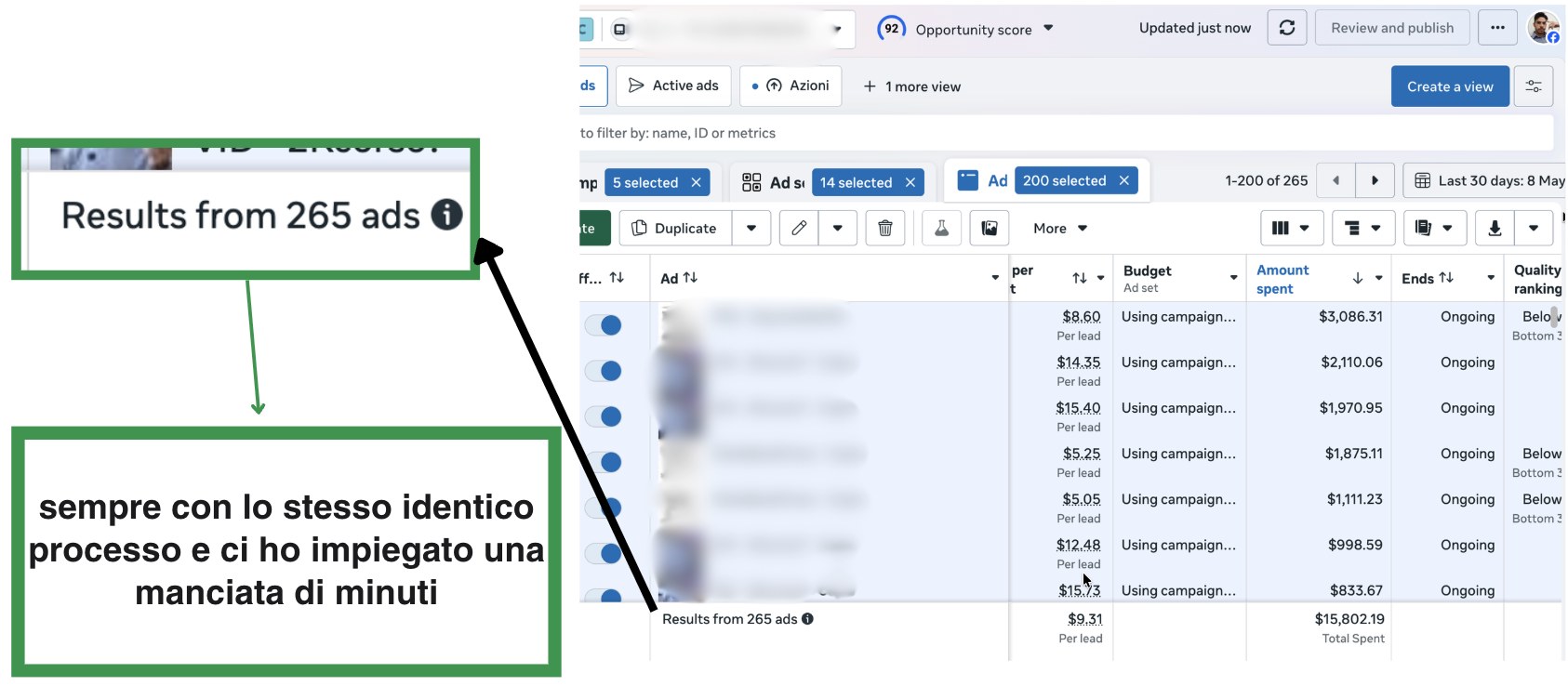Open the A/B test flask icon
Viewport: 1568px width, 686px height.
[x=941, y=228]
